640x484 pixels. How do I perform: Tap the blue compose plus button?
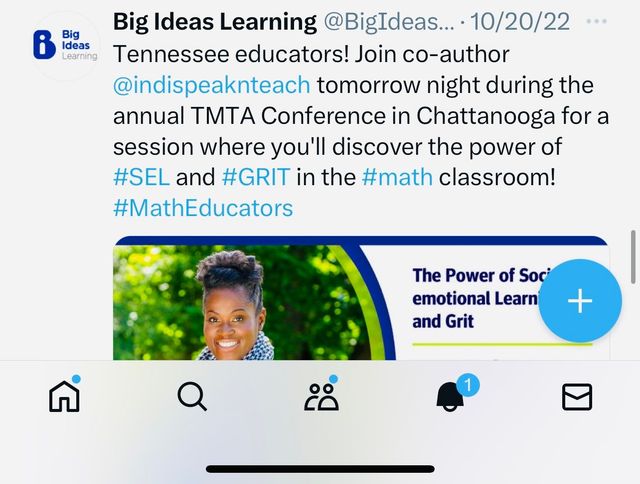coord(580,301)
